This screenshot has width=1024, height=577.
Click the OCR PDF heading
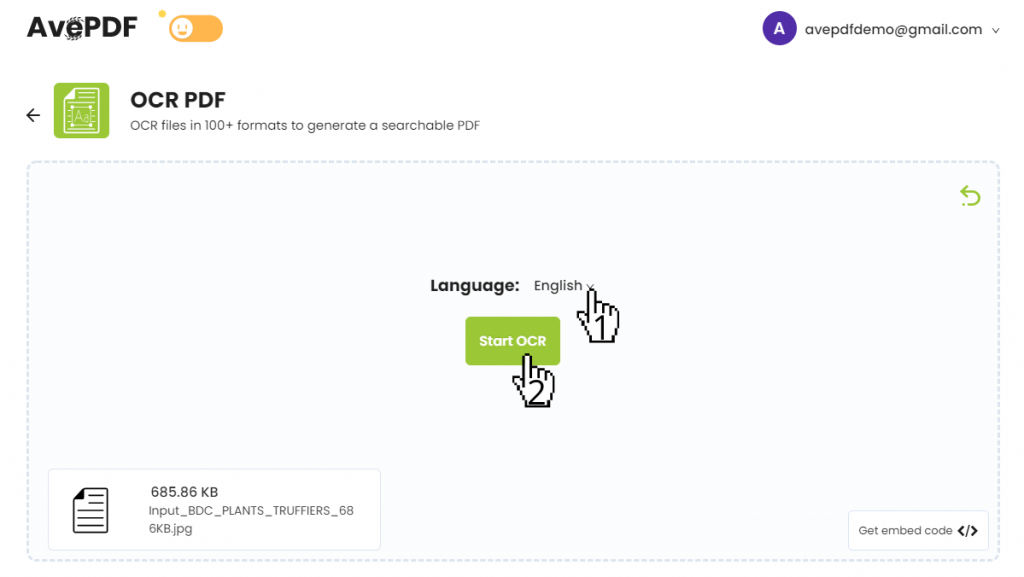(178, 100)
